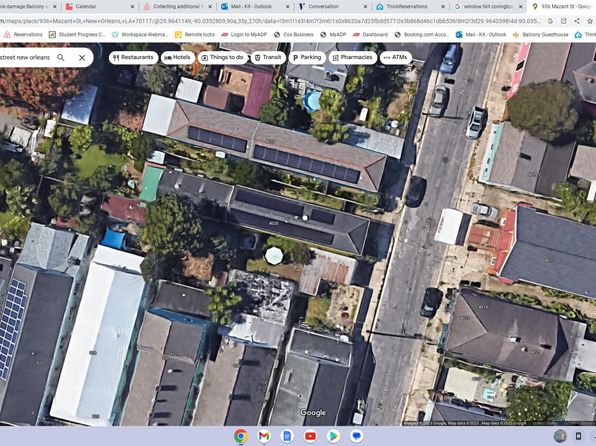The image size is (596, 446).
Task: Filter map by Pharmacies
Action: coord(353,57)
